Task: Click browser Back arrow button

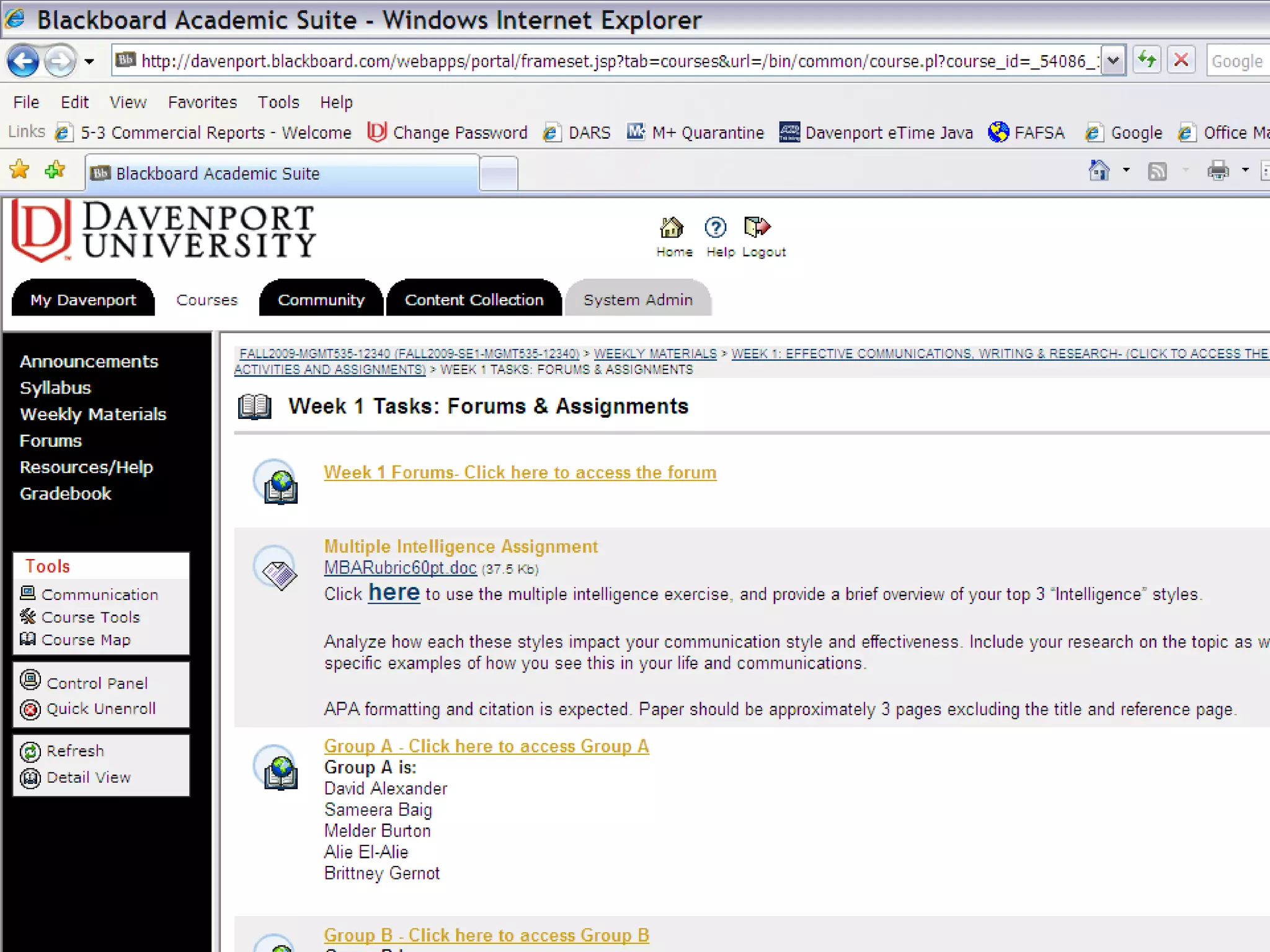Action: (24, 61)
